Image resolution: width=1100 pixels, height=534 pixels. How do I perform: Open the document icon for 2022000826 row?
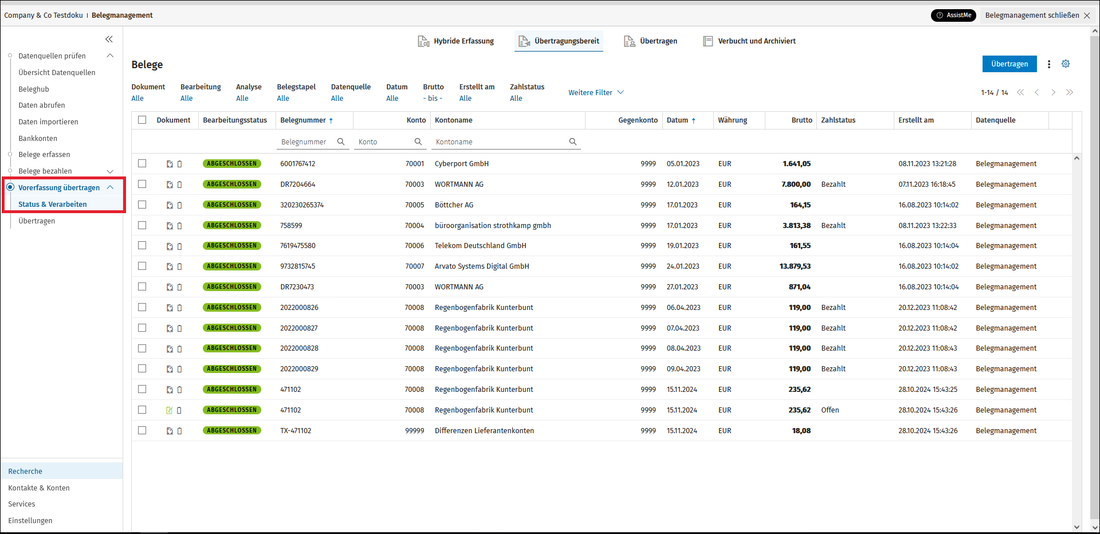[170, 307]
